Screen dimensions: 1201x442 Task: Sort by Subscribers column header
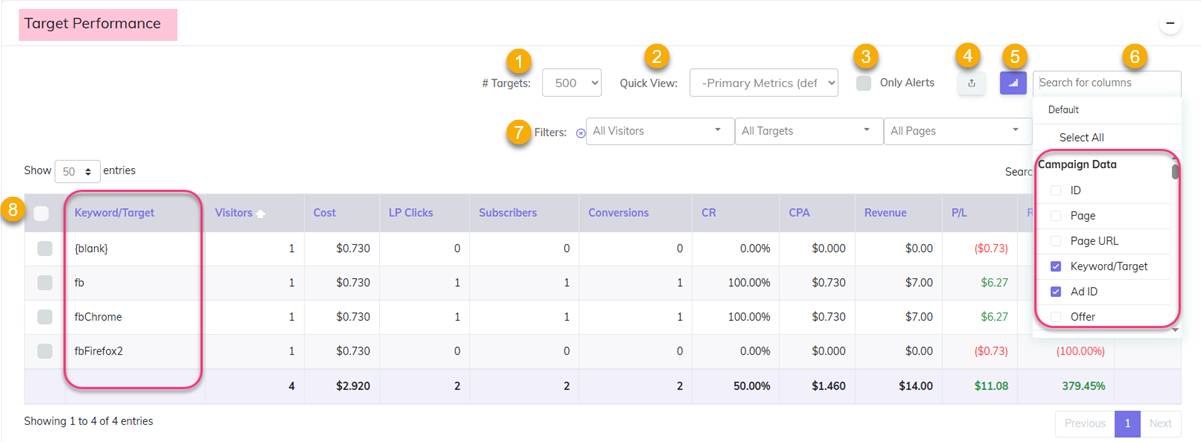tap(508, 213)
